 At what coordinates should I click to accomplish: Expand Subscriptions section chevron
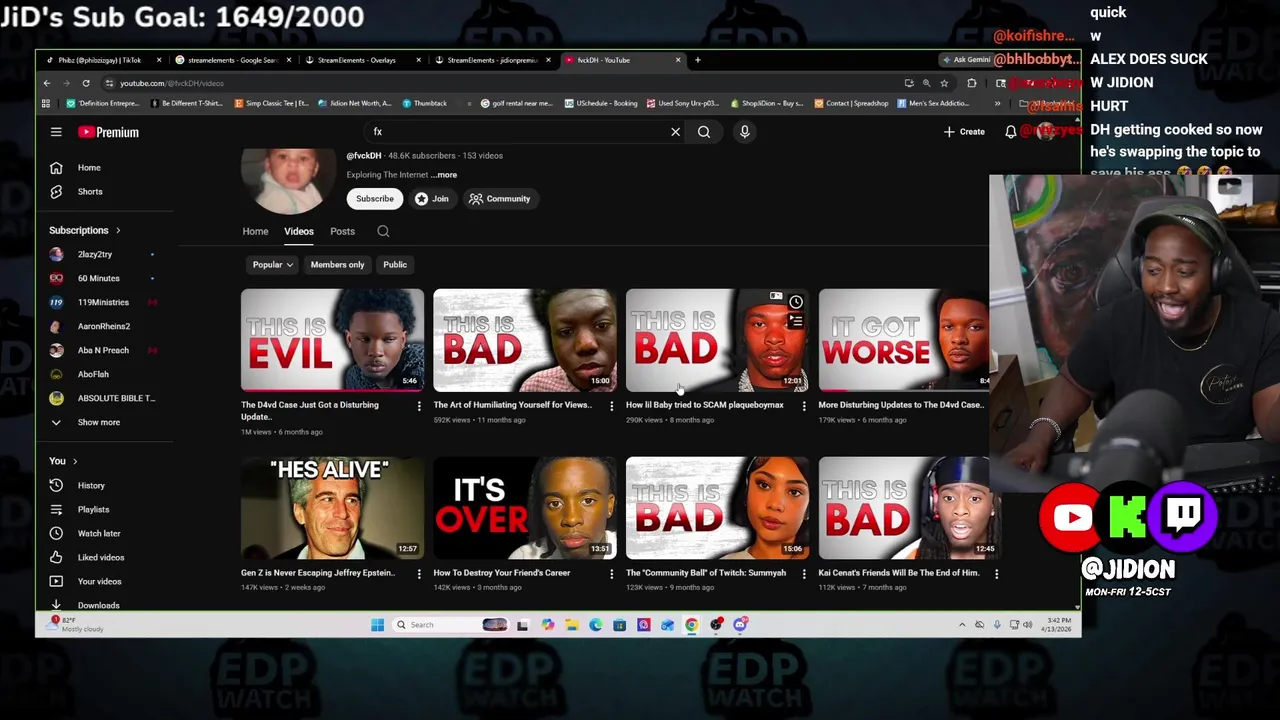click(x=117, y=231)
